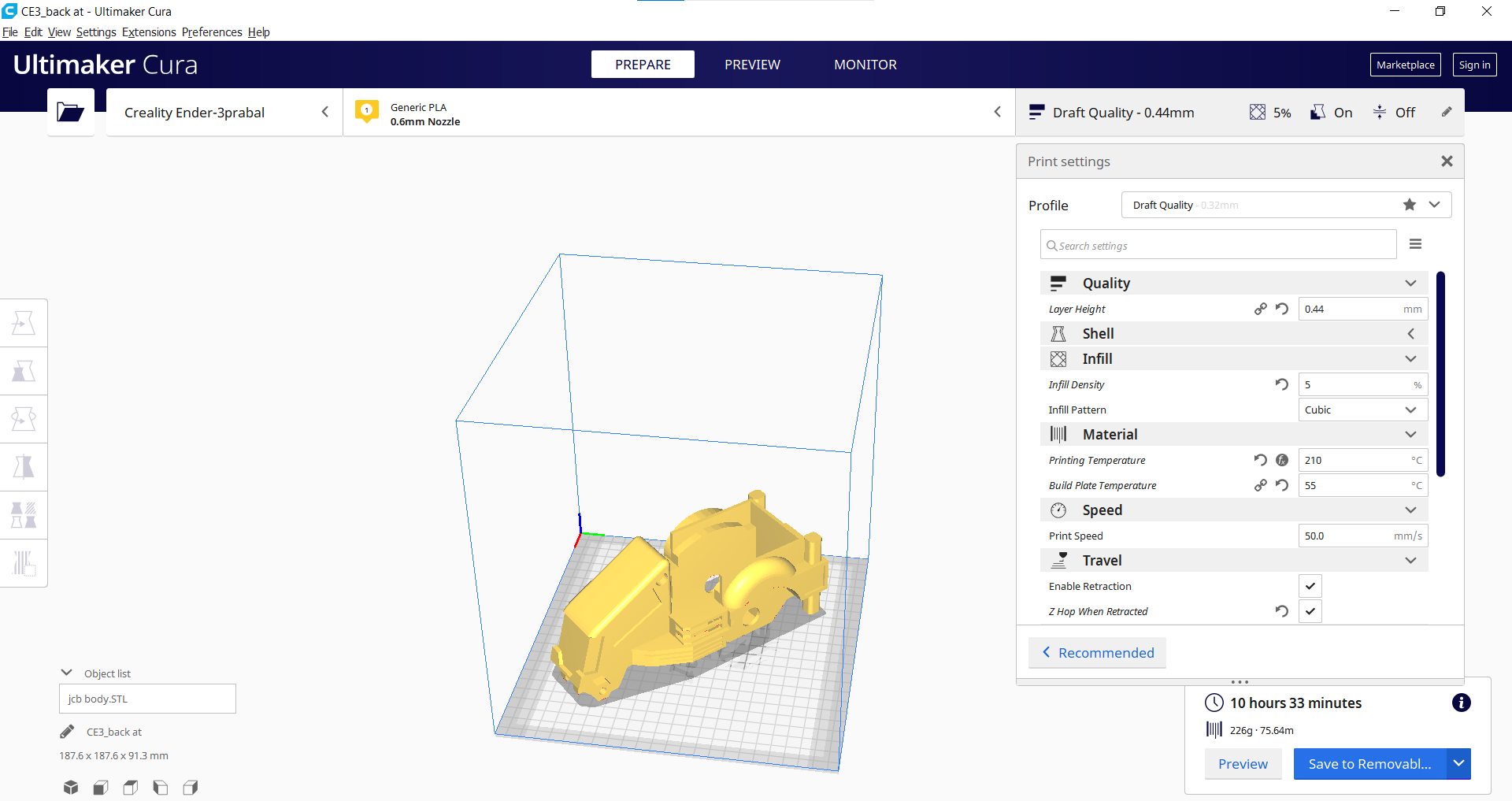Click the Layer Height value field
The height and width of the screenshot is (801, 1512).
tap(1363, 309)
